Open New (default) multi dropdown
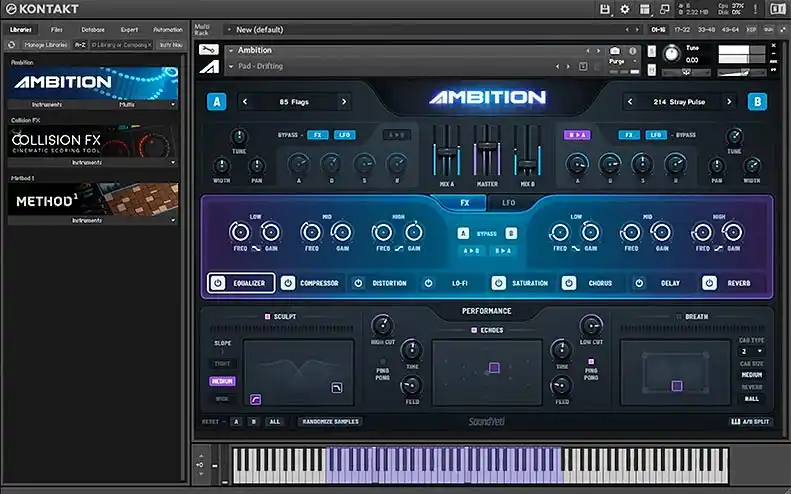 click(x=229, y=30)
